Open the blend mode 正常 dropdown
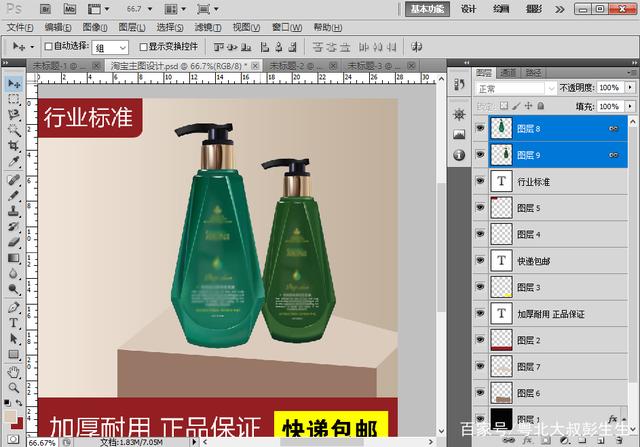 516,88
